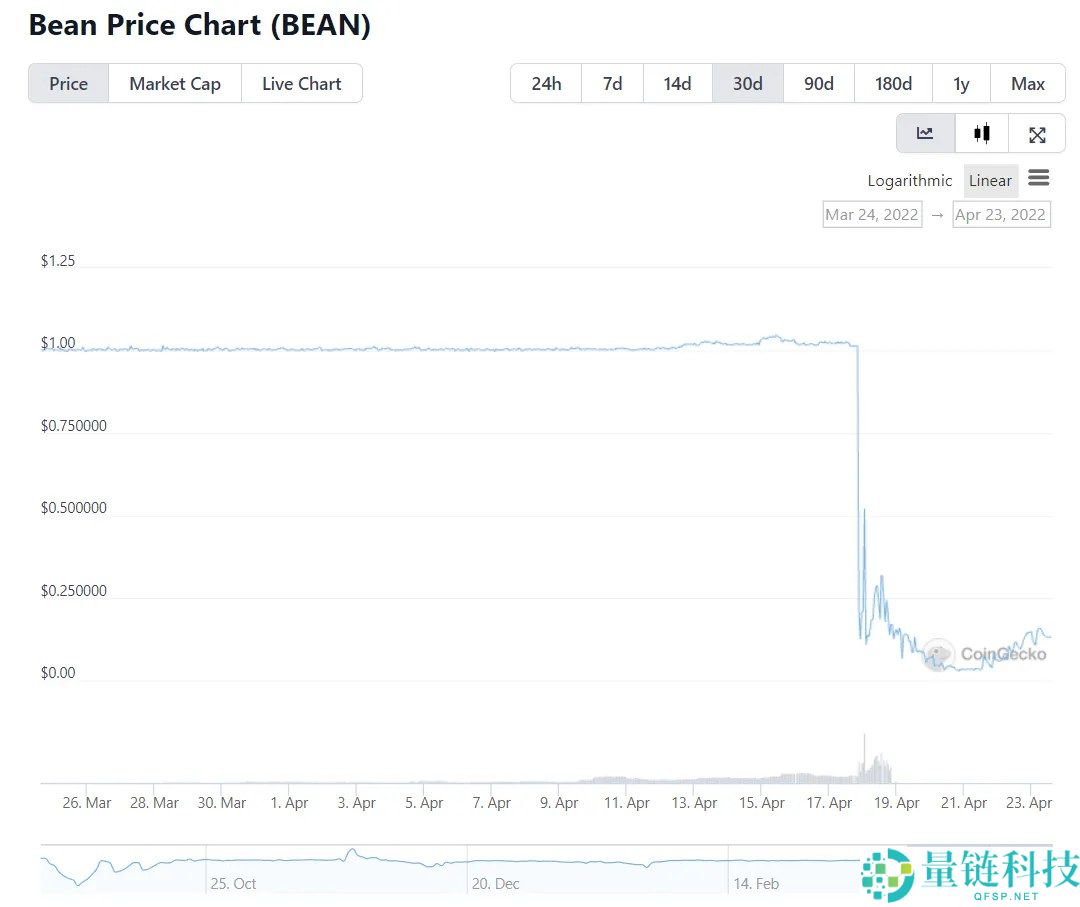Toggle Linear scale
The image size is (1080, 907).
click(x=990, y=181)
